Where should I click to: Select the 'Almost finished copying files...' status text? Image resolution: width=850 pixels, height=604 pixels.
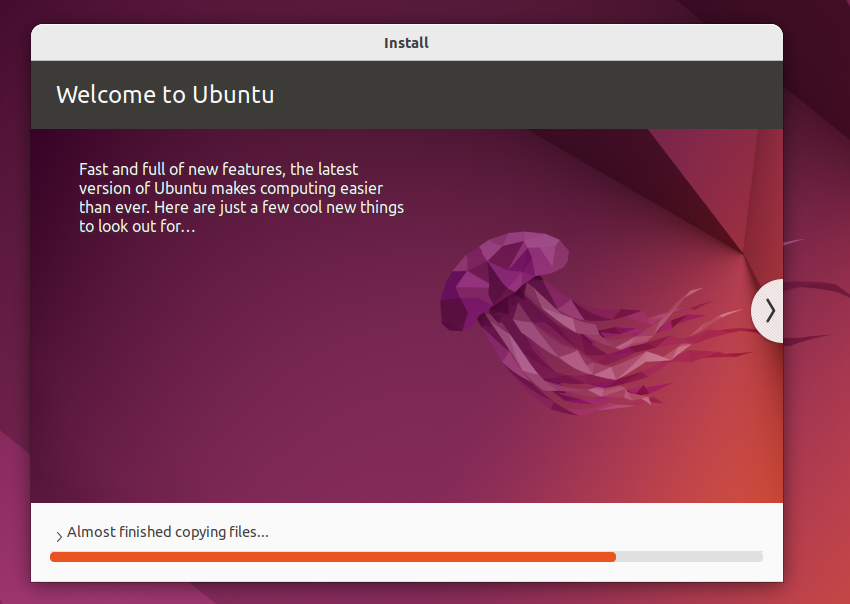tap(168, 532)
